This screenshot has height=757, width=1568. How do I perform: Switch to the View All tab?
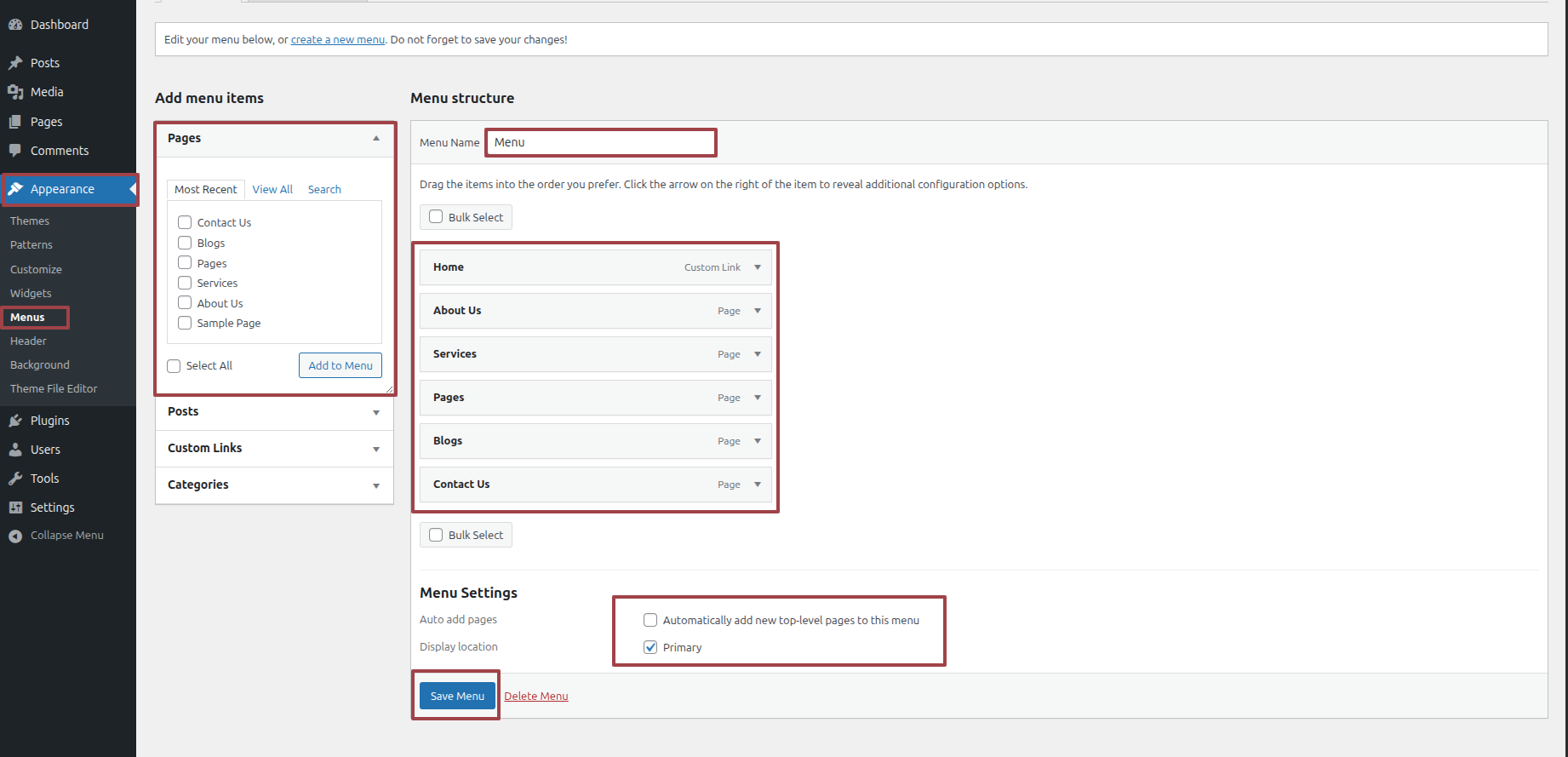click(x=272, y=189)
